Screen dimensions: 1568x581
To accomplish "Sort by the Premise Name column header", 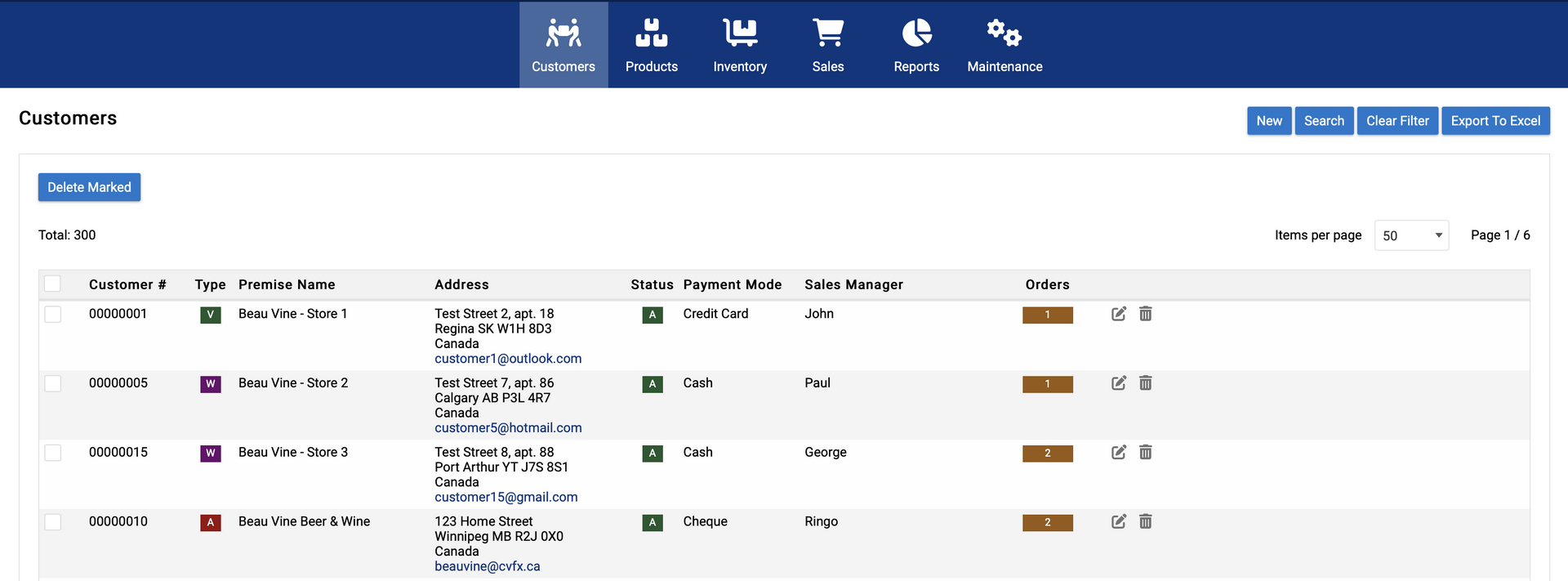I will pos(287,284).
